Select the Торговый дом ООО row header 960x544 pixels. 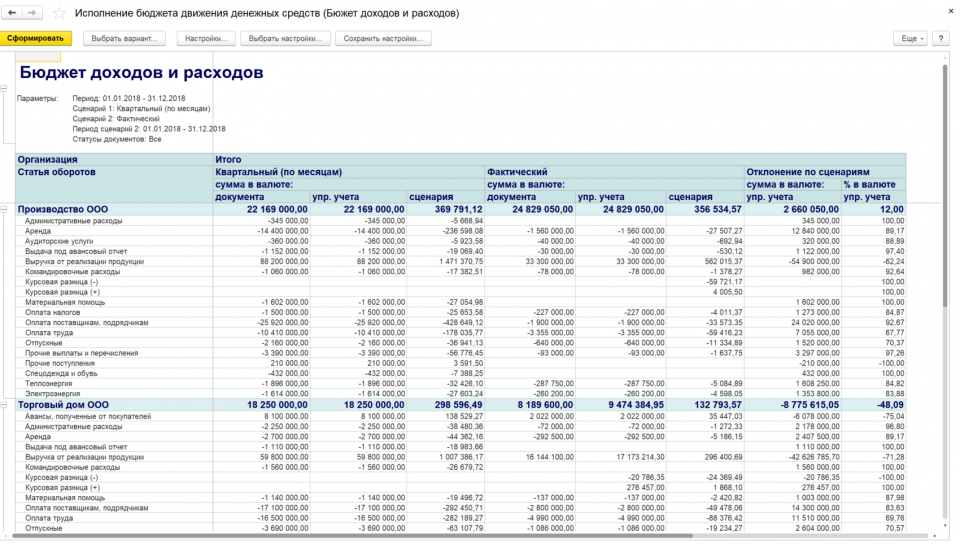pyautogui.click(x=63, y=404)
